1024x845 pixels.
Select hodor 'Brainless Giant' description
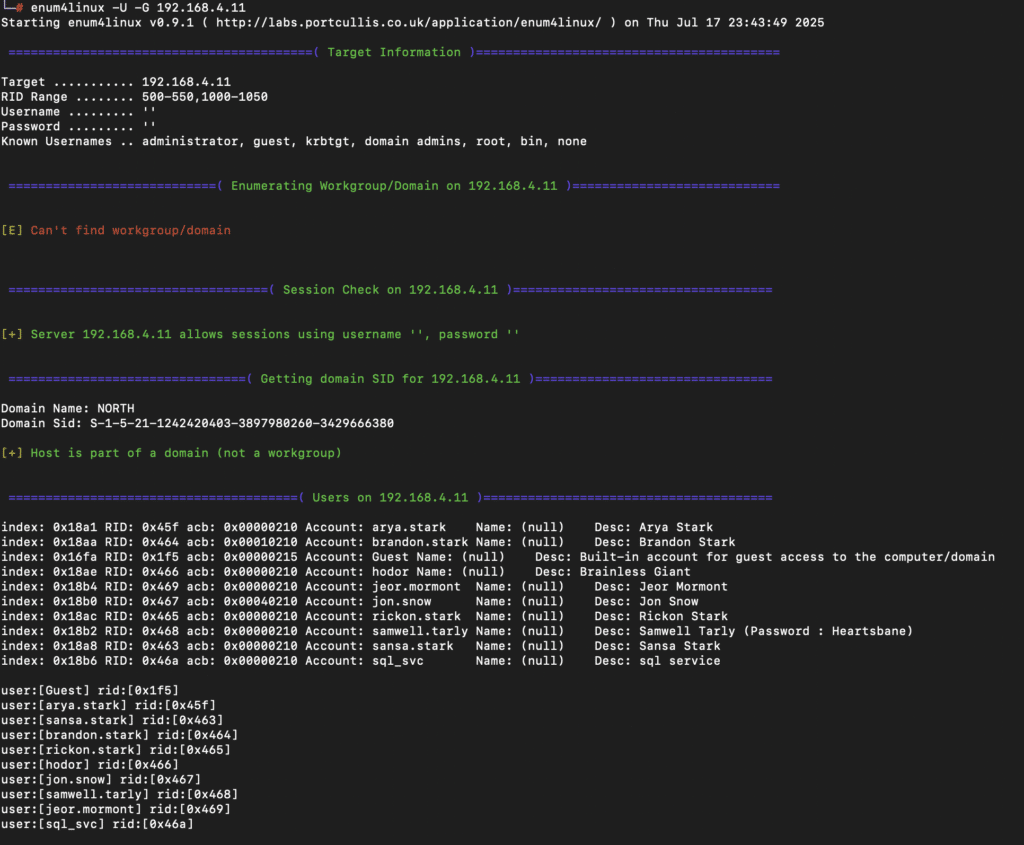[635, 572]
